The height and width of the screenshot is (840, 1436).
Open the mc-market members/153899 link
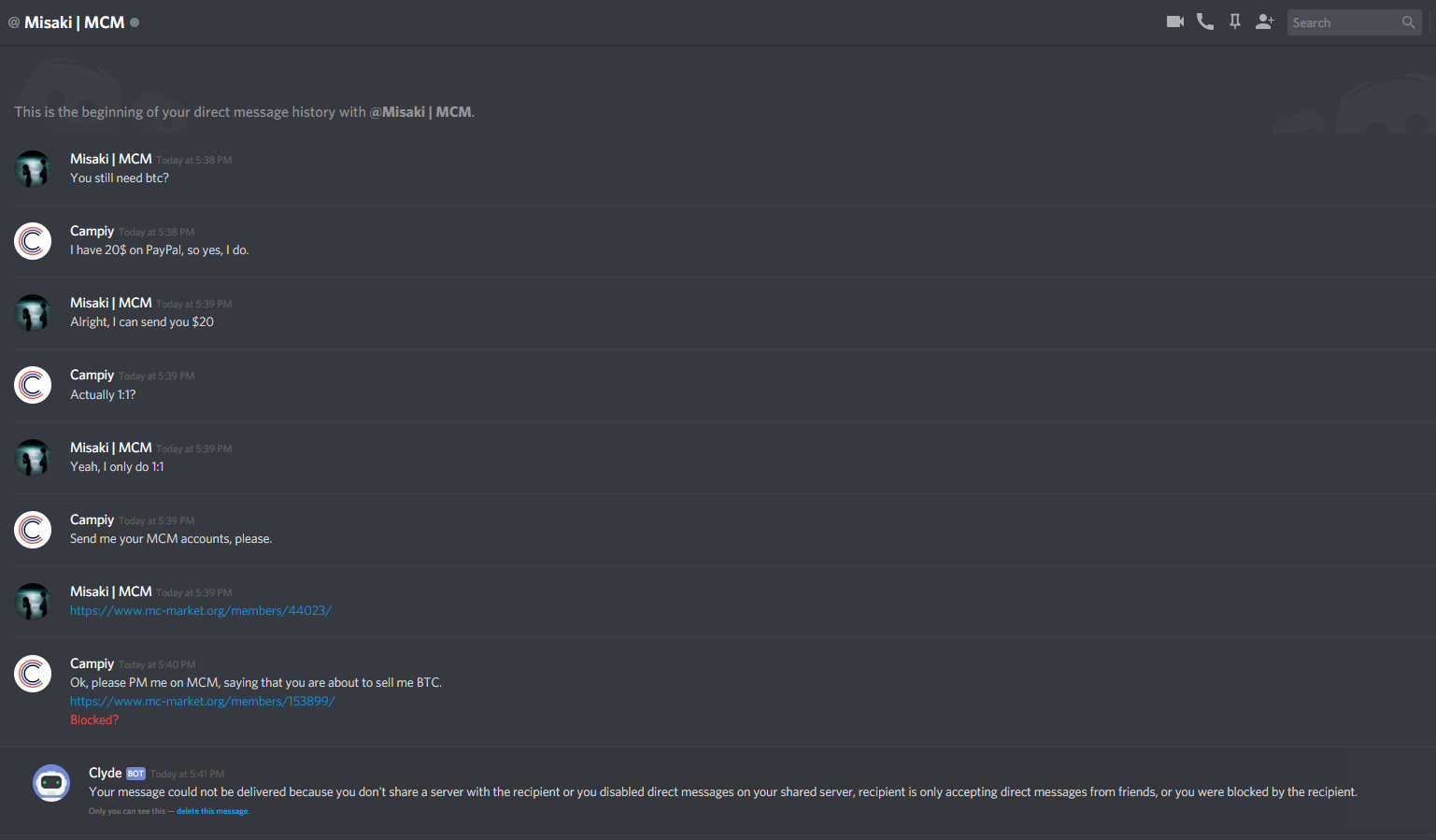pyautogui.click(x=202, y=701)
